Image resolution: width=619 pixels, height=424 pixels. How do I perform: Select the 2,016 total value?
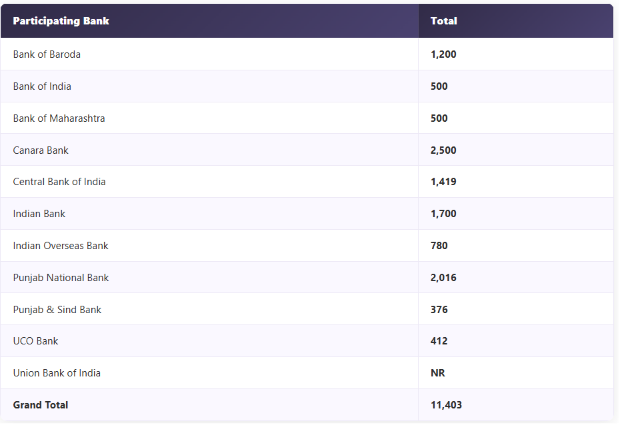click(443, 278)
